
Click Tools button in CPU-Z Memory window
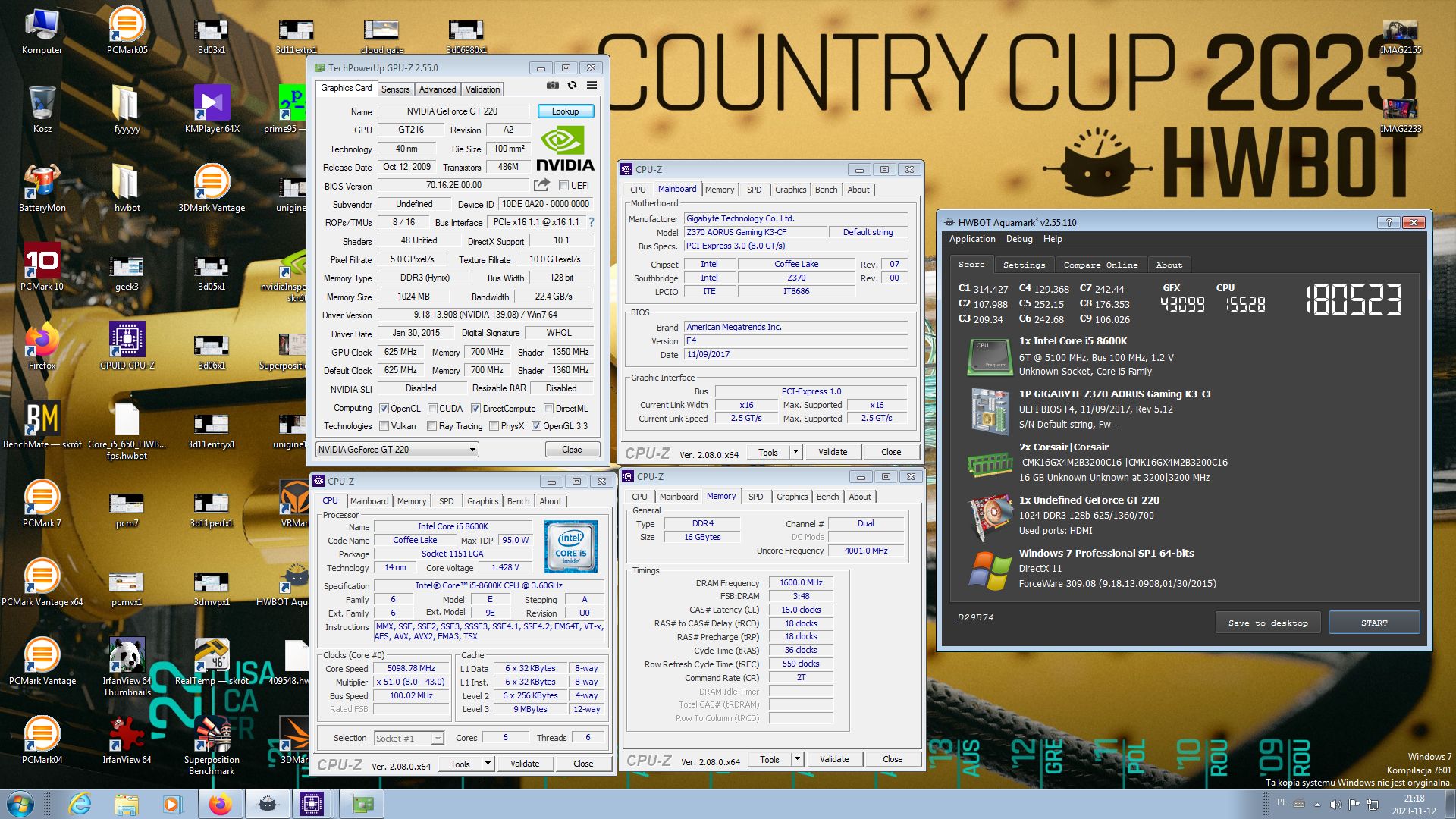[x=770, y=759]
